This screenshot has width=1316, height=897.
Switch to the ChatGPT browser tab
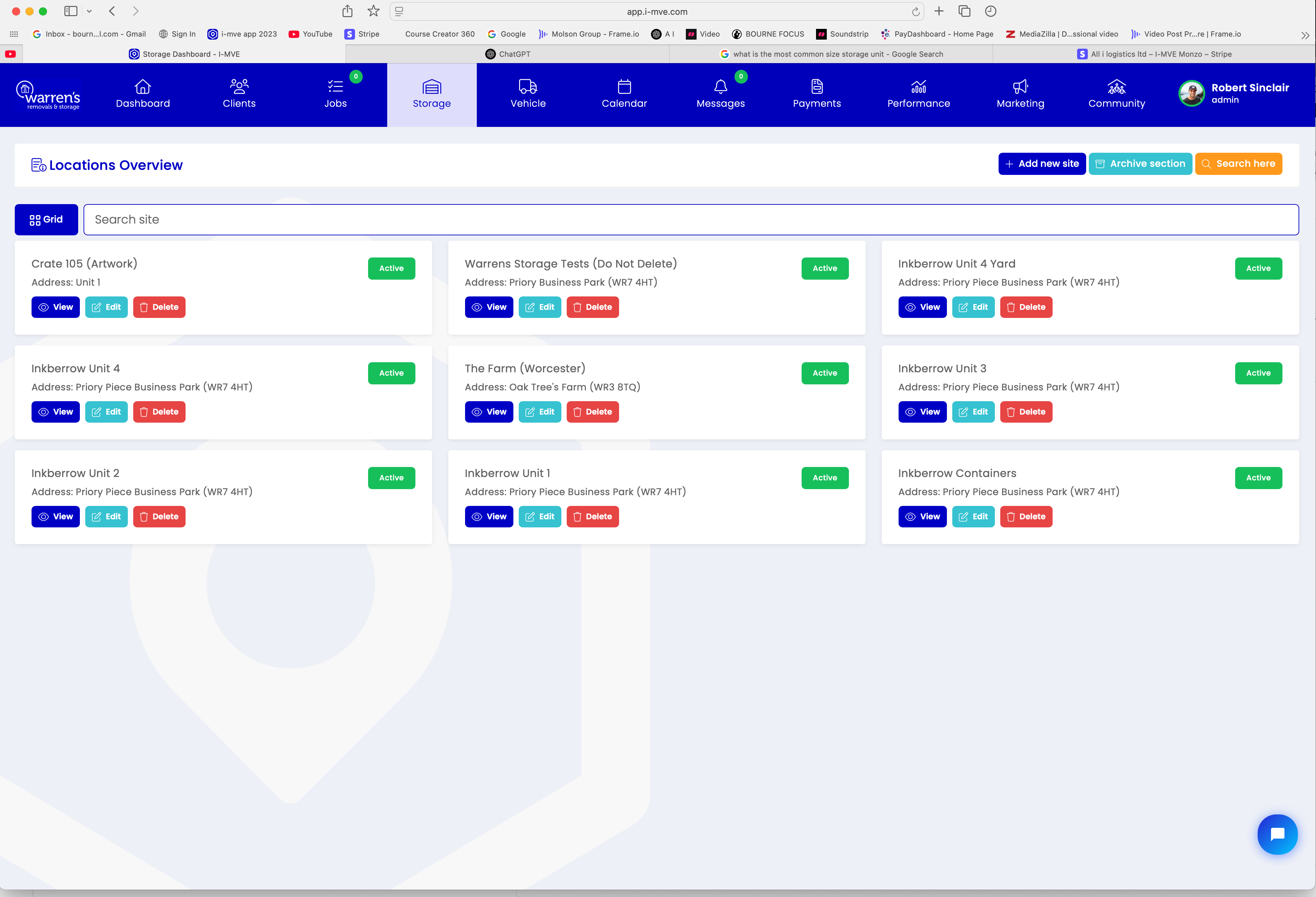[508, 54]
